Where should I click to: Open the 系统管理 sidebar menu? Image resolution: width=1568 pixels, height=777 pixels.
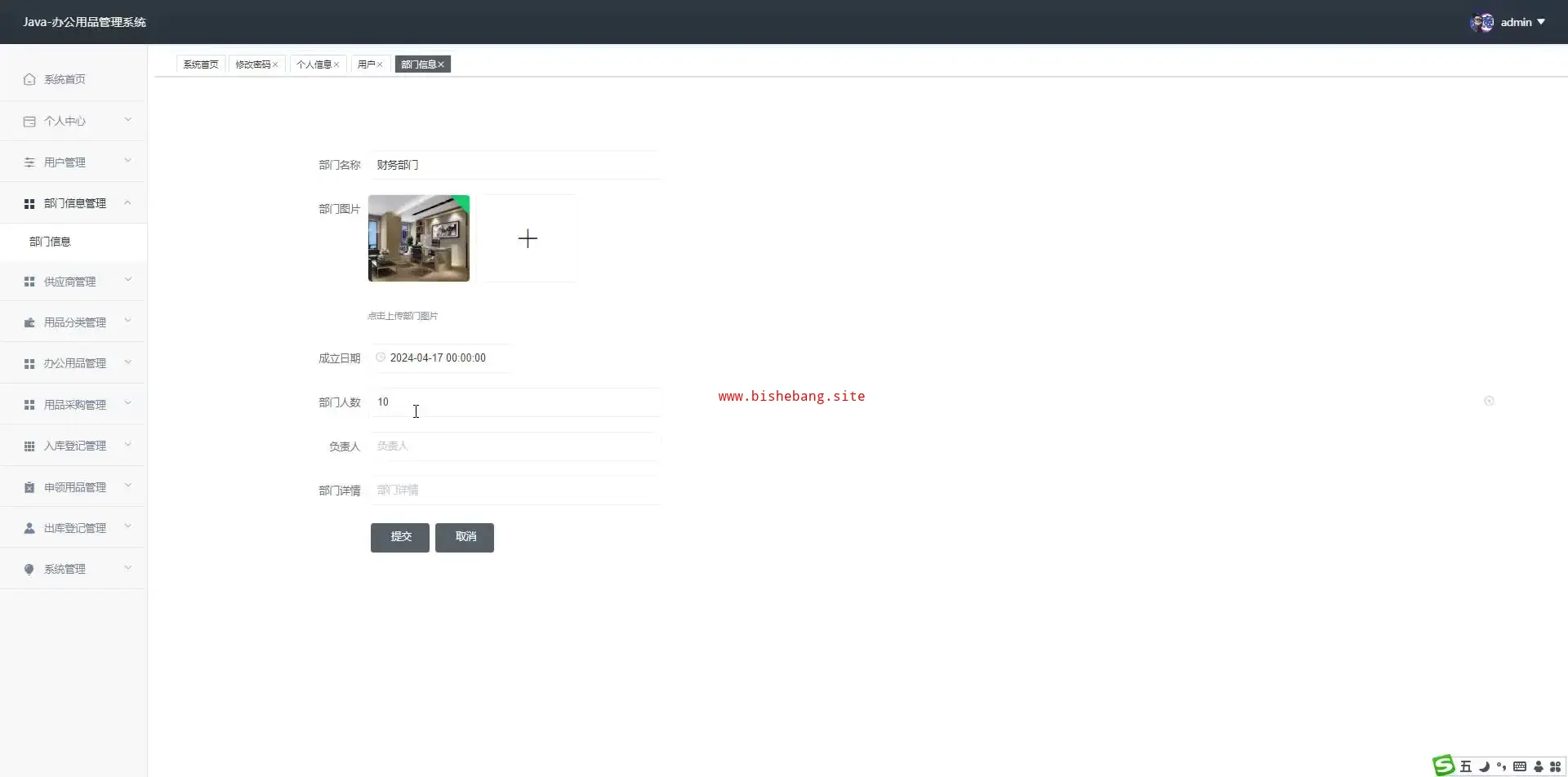point(73,569)
